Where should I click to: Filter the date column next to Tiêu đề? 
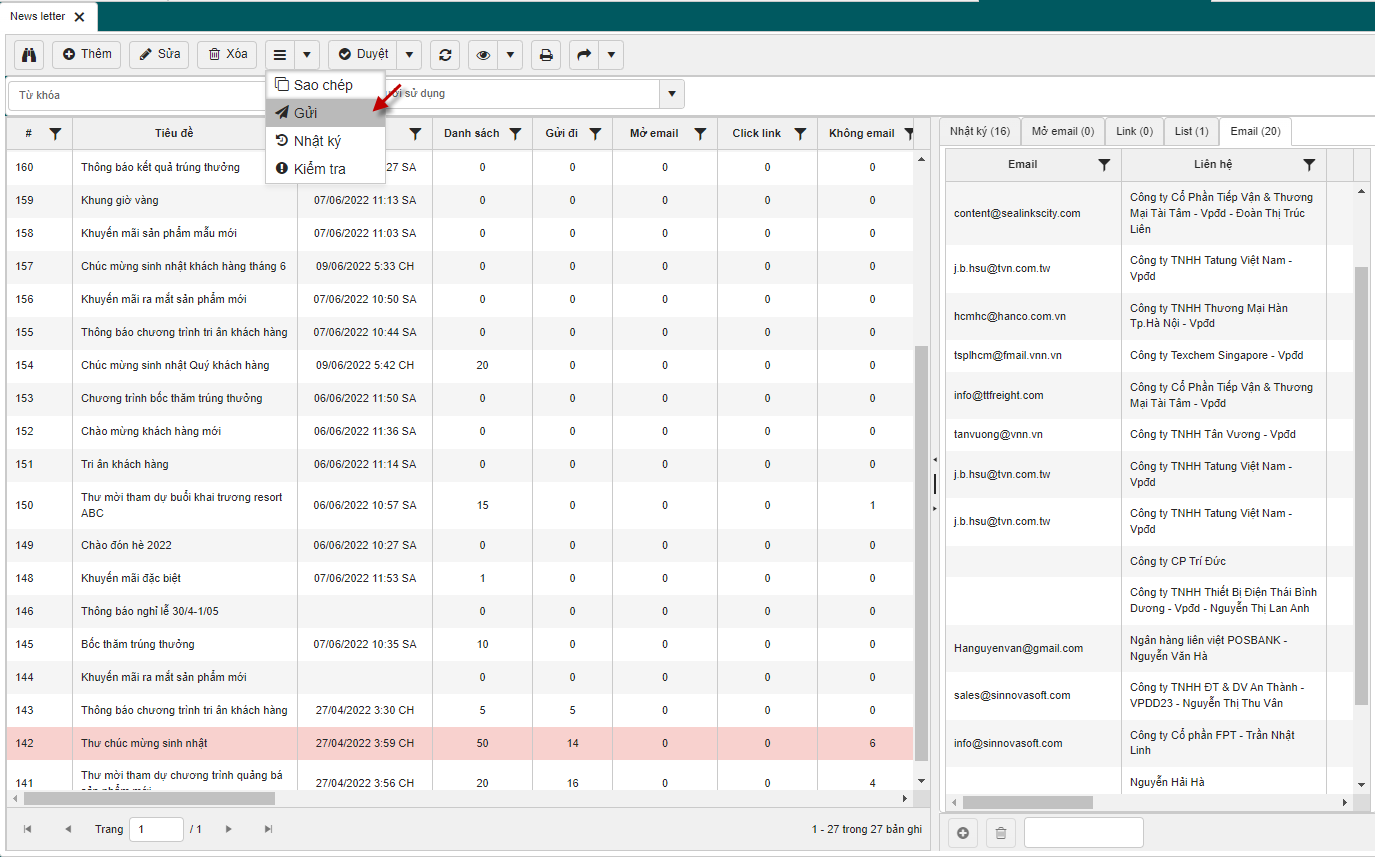(415, 133)
